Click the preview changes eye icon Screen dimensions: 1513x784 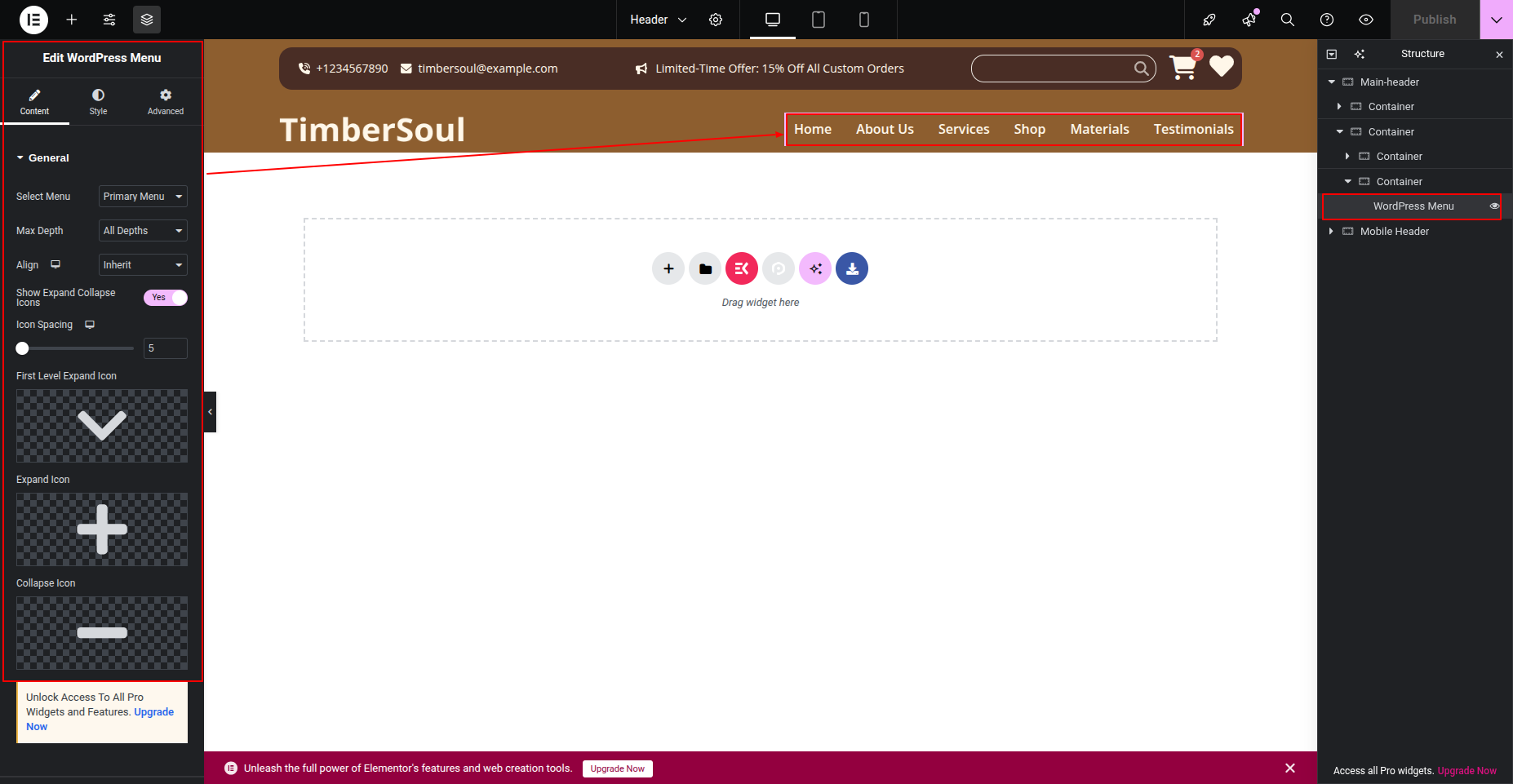(x=1366, y=20)
